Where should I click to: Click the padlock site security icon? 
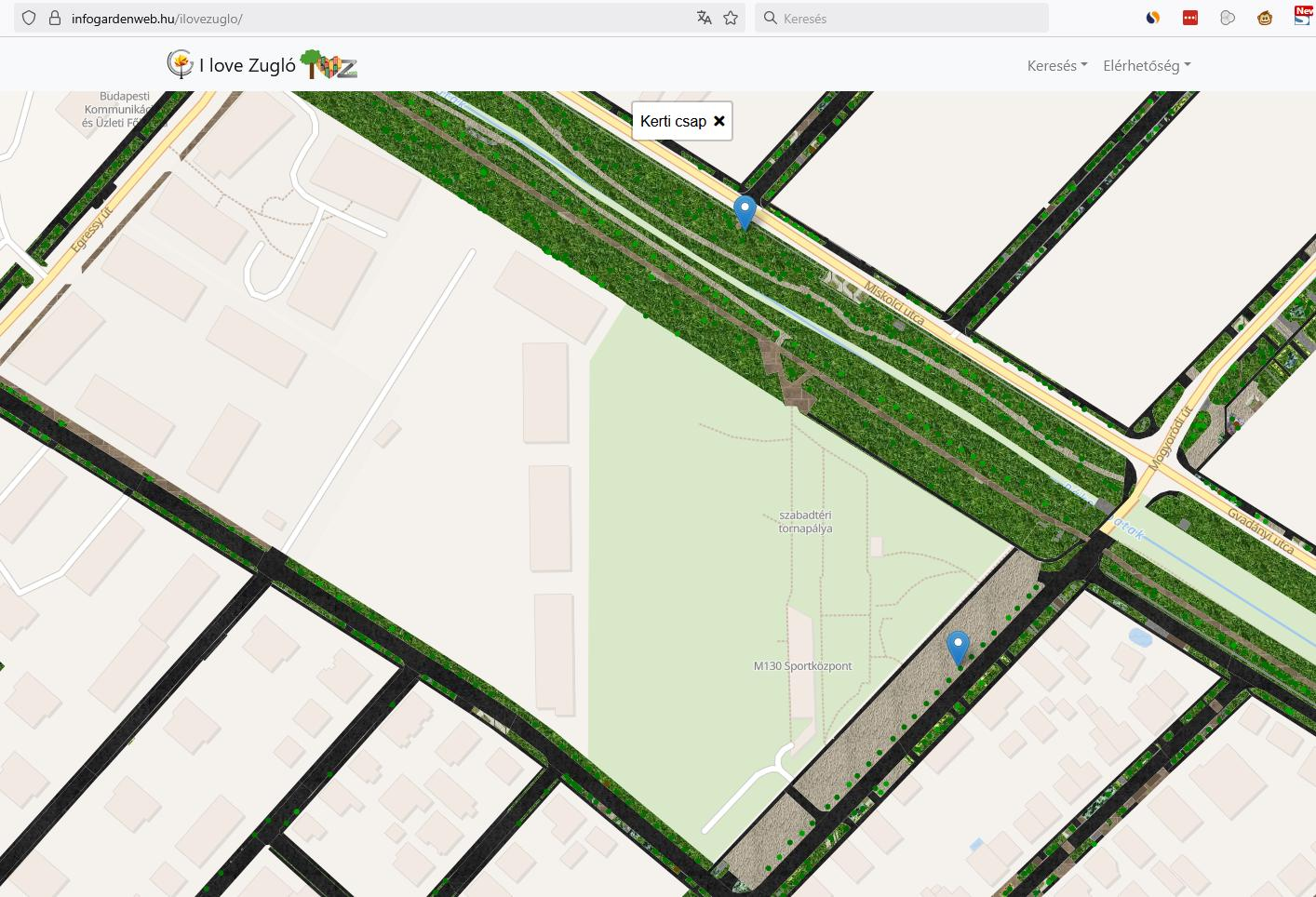tap(54, 18)
